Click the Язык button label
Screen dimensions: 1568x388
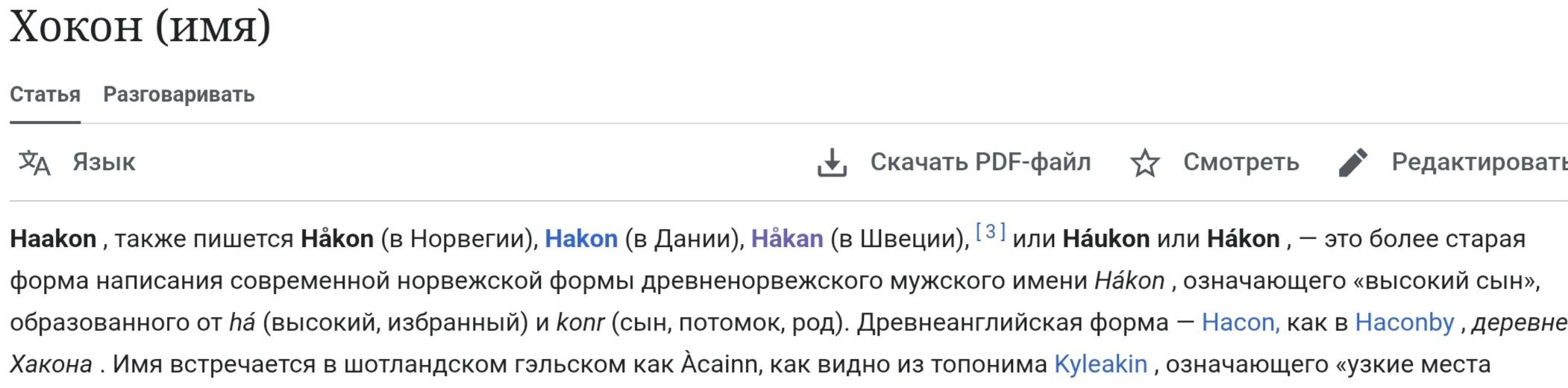pyautogui.click(x=104, y=162)
